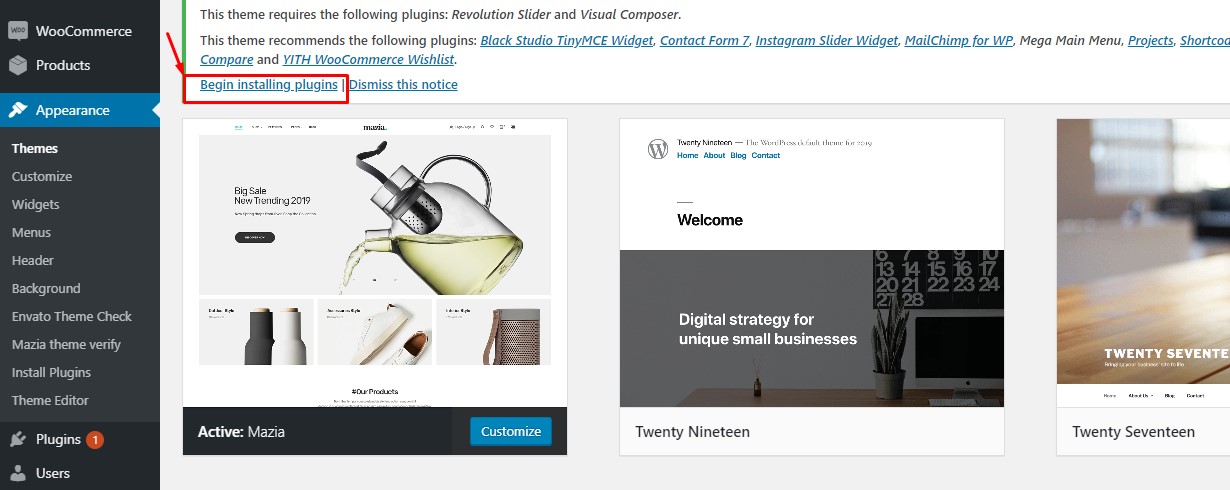Click the WordPress logo in Twenty Nineteen preview
The height and width of the screenshot is (490, 1230).
(x=657, y=148)
